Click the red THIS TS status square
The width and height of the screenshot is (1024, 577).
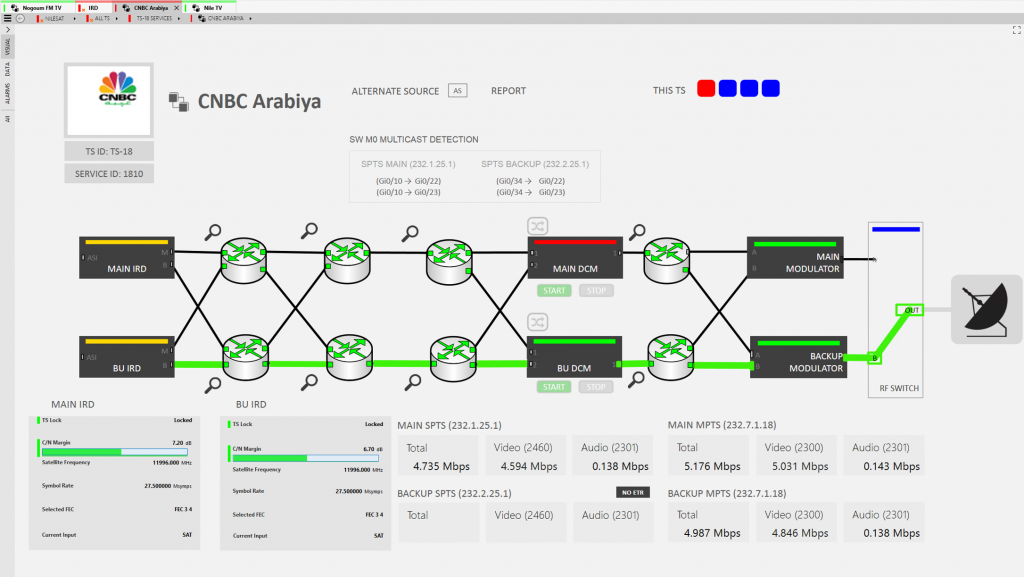[706, 89]
